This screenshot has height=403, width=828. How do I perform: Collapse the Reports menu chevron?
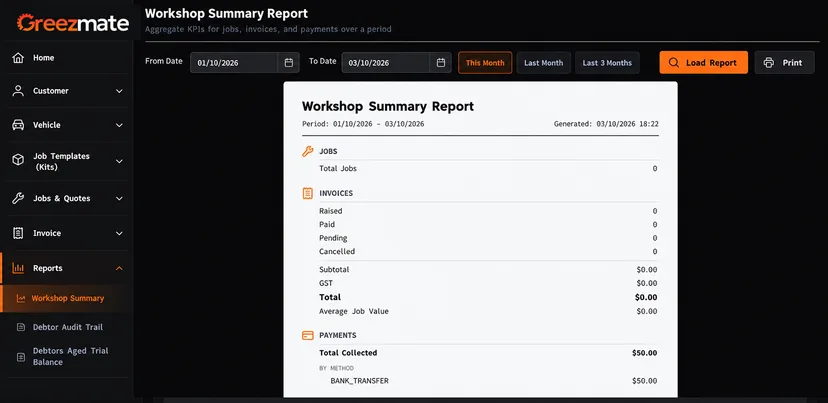click(x=119, y=268)
